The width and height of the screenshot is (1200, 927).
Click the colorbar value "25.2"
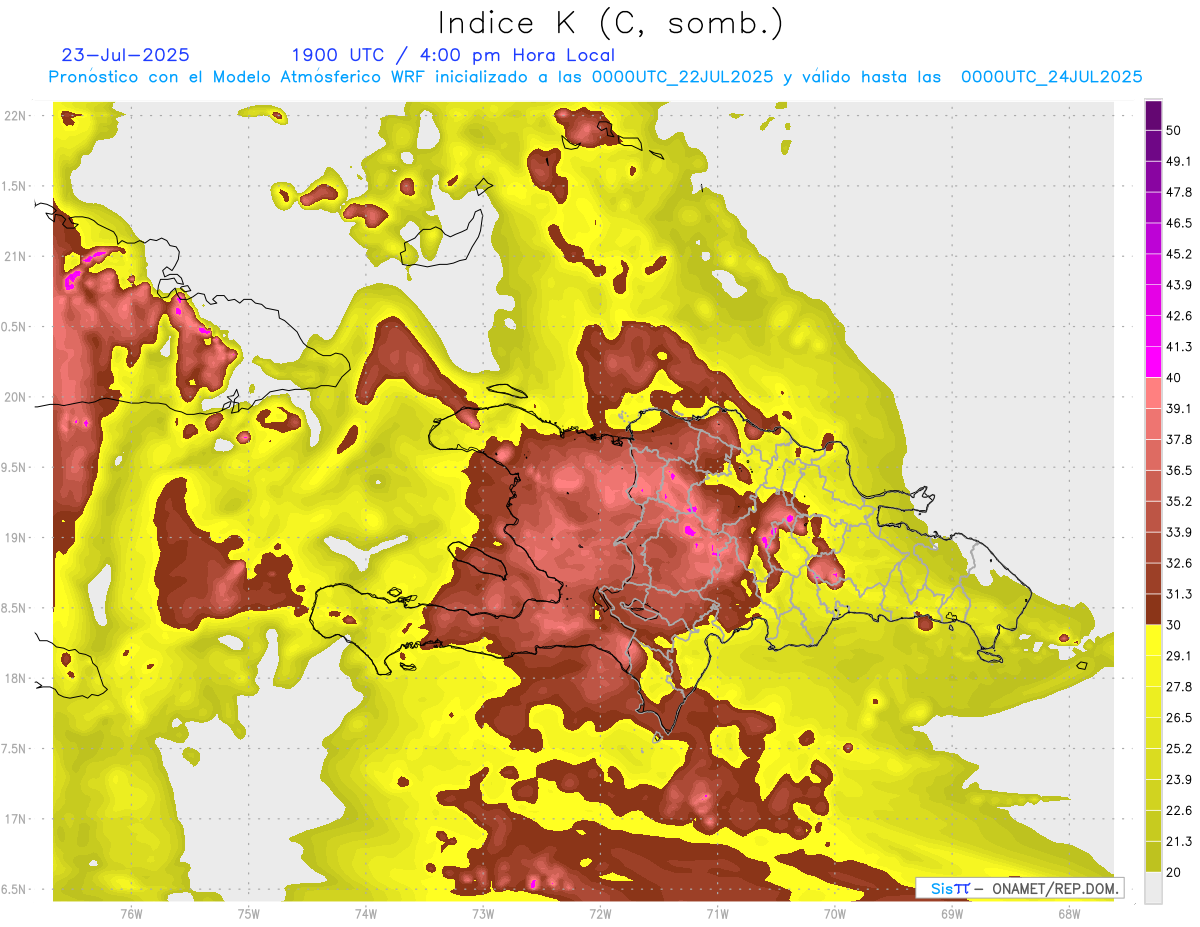1179,749
